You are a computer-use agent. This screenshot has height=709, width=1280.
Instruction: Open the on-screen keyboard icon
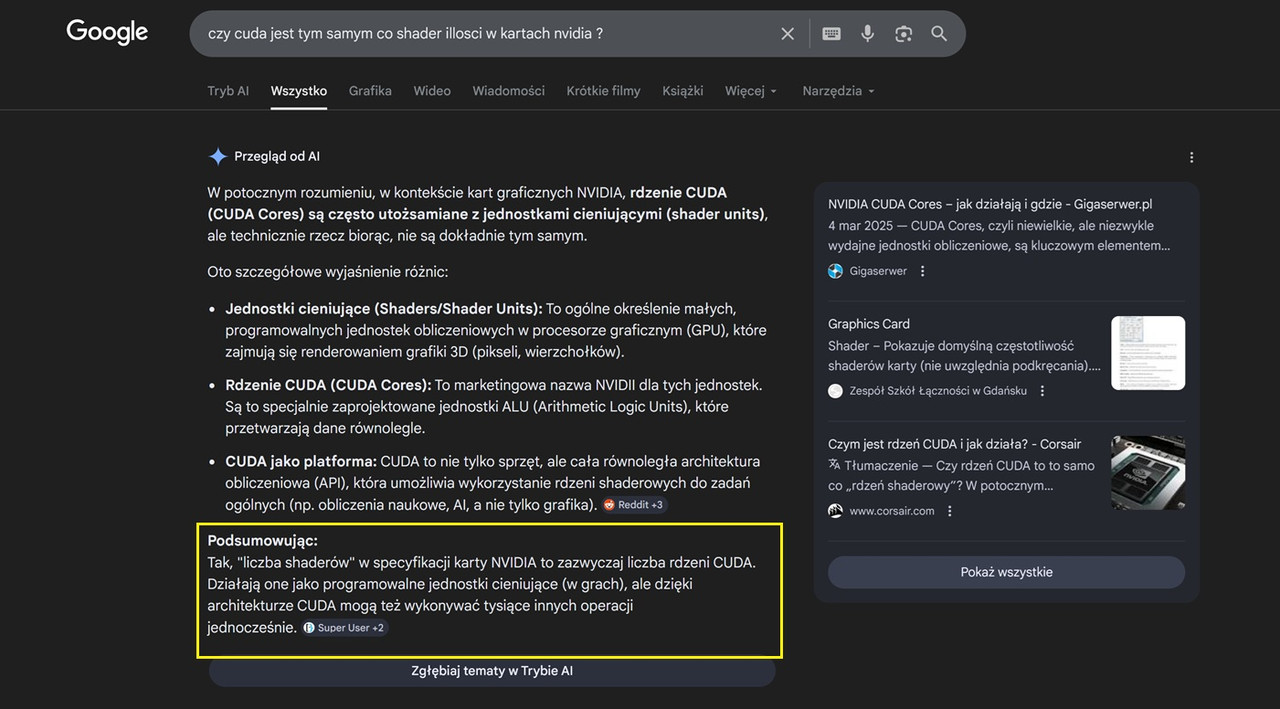[x=831, y=34]
